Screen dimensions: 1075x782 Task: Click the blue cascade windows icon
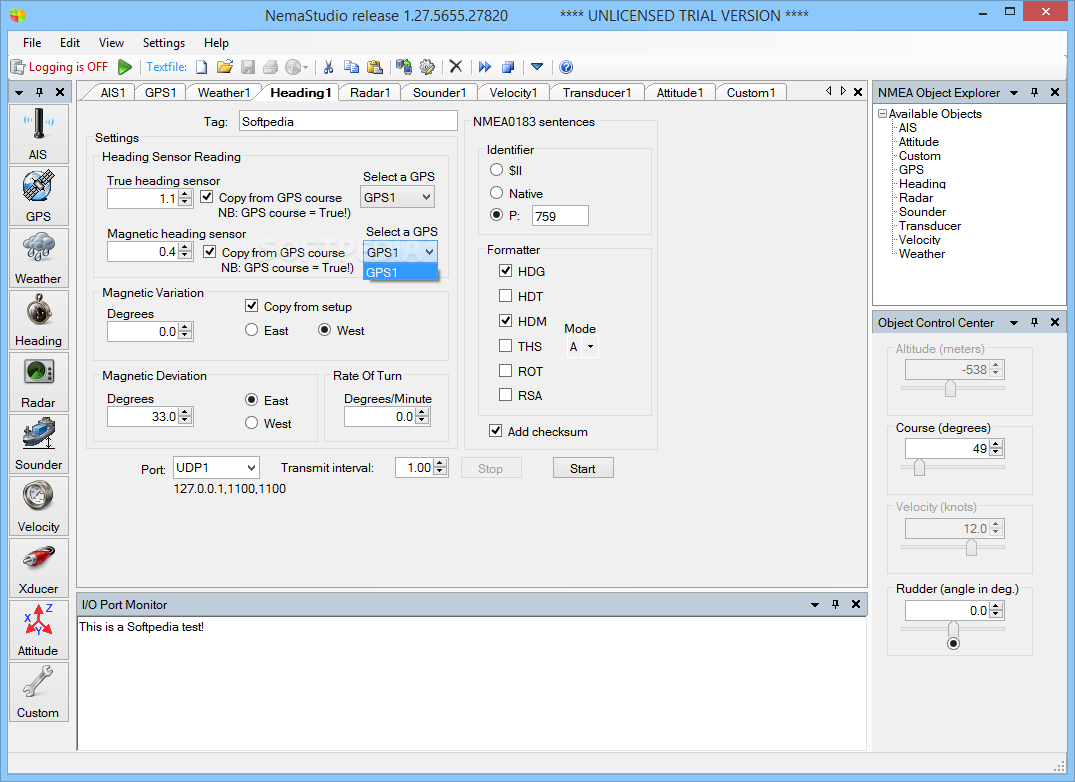click(x=508, y=66)
